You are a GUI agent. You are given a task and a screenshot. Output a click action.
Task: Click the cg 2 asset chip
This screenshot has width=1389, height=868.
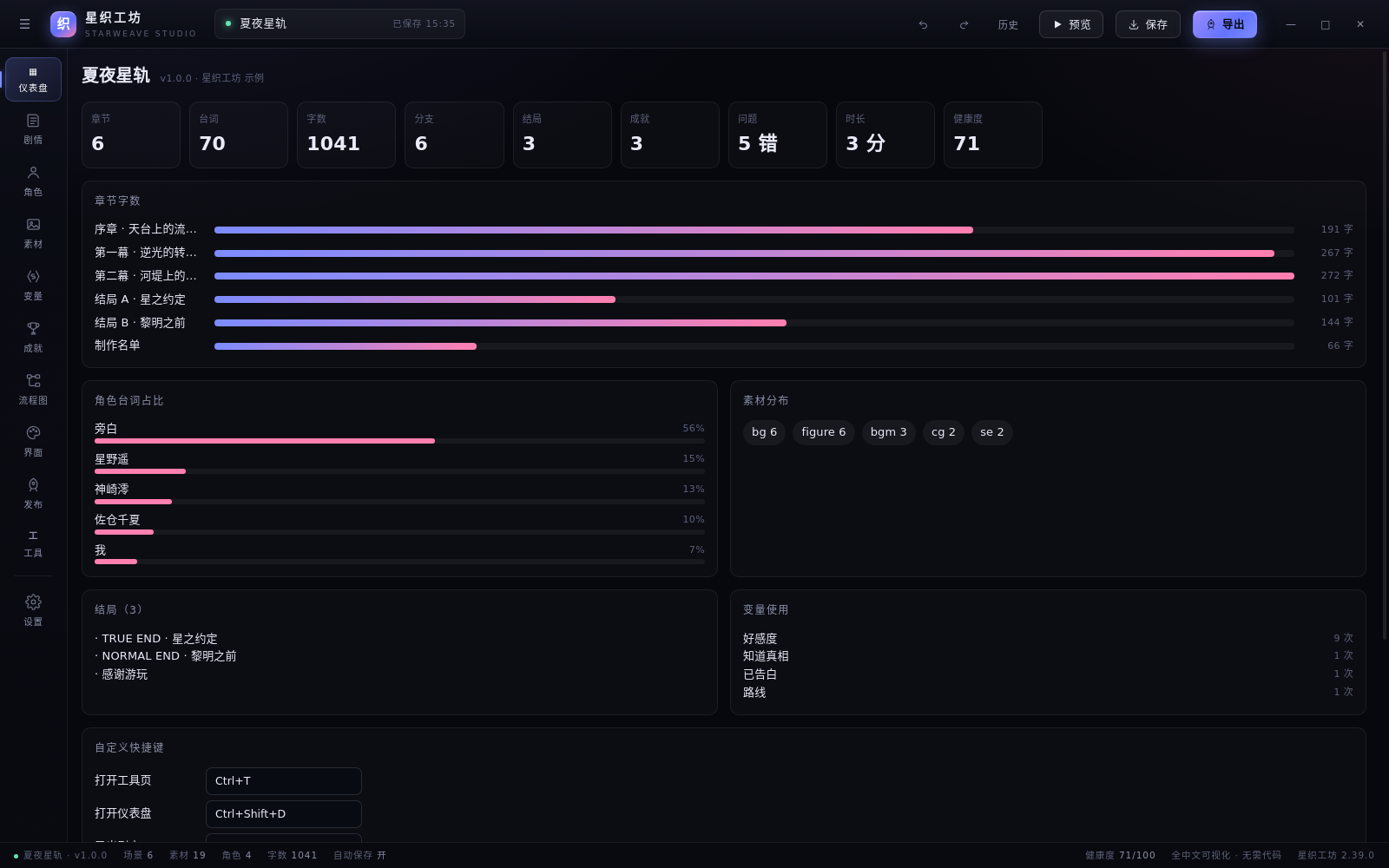(x=943, y=432)
